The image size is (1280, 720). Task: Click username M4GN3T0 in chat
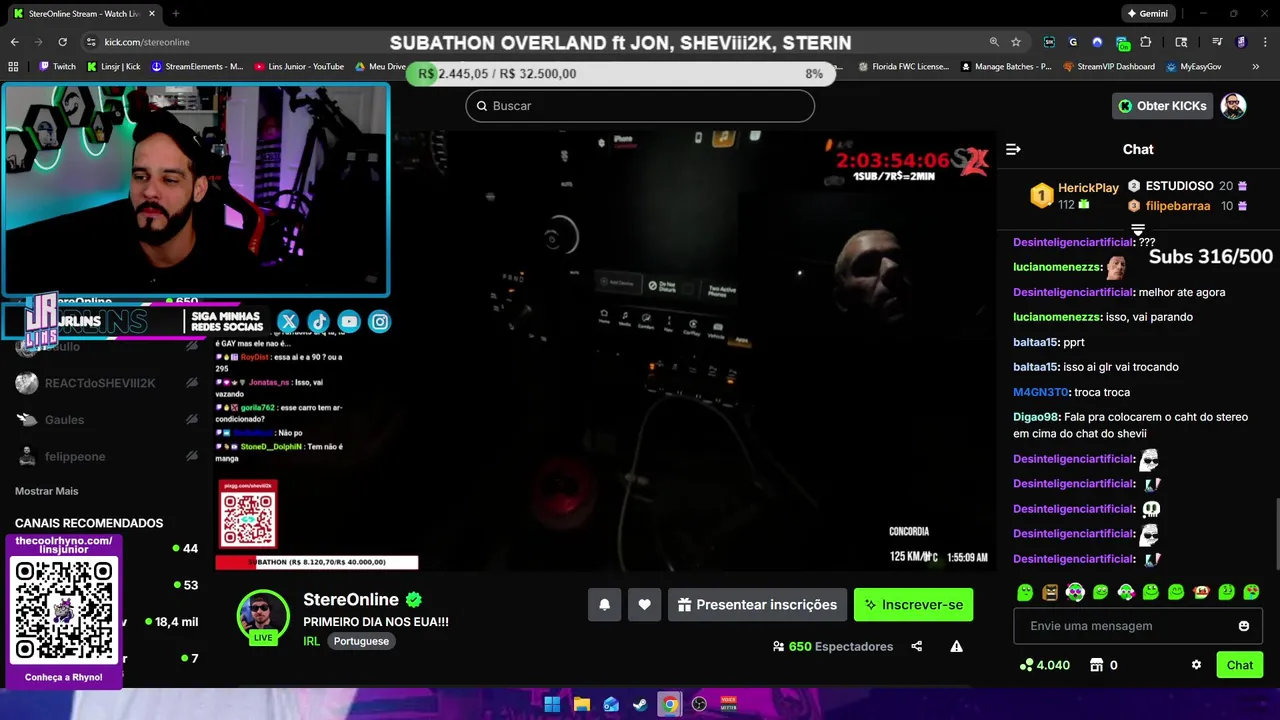1041,392
